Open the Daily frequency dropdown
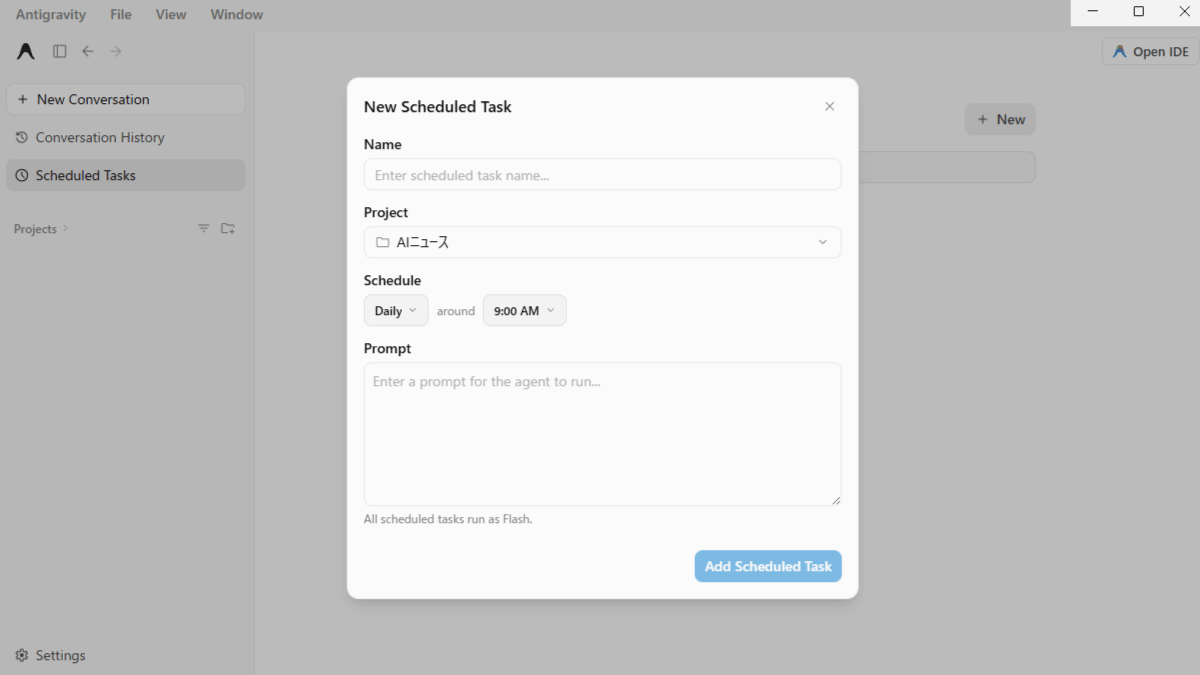 click(396, 311)
